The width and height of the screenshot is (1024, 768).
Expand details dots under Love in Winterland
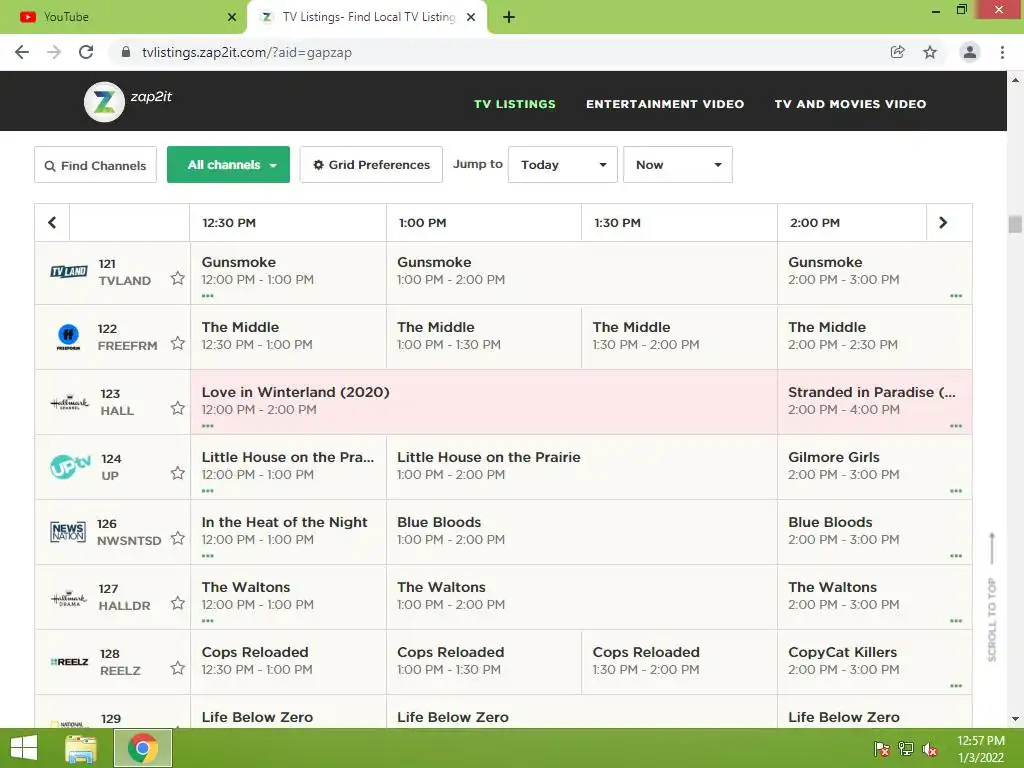click(208, 426)
